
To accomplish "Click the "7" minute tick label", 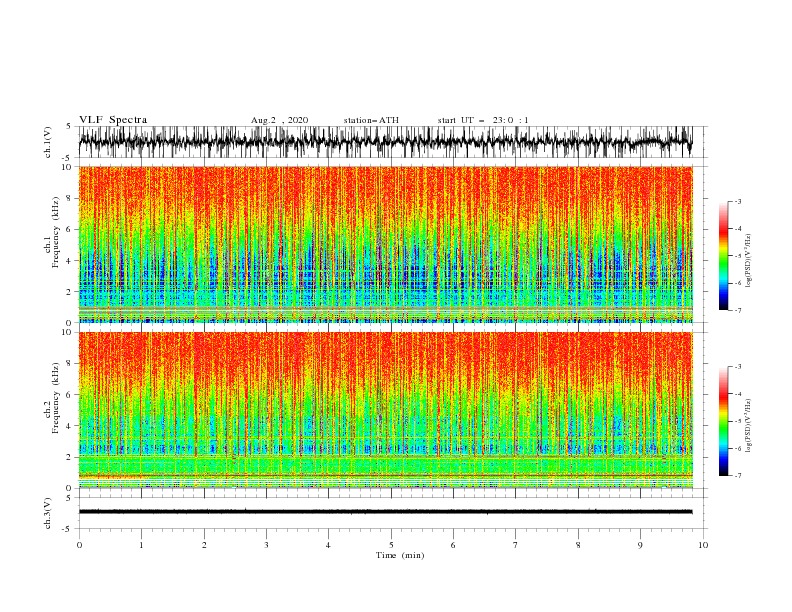I will coord(516,545).
